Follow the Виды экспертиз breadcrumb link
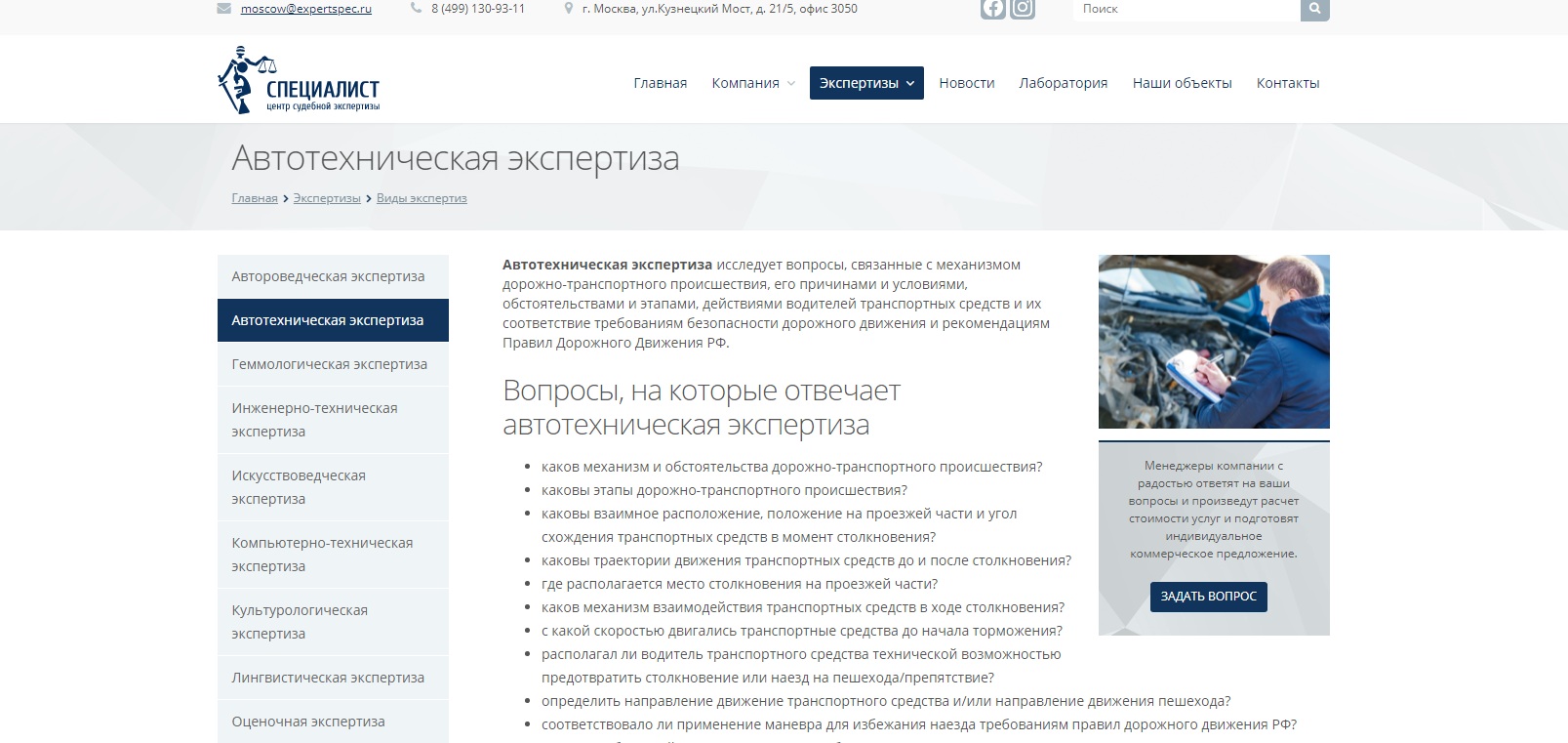 (422, 198)
